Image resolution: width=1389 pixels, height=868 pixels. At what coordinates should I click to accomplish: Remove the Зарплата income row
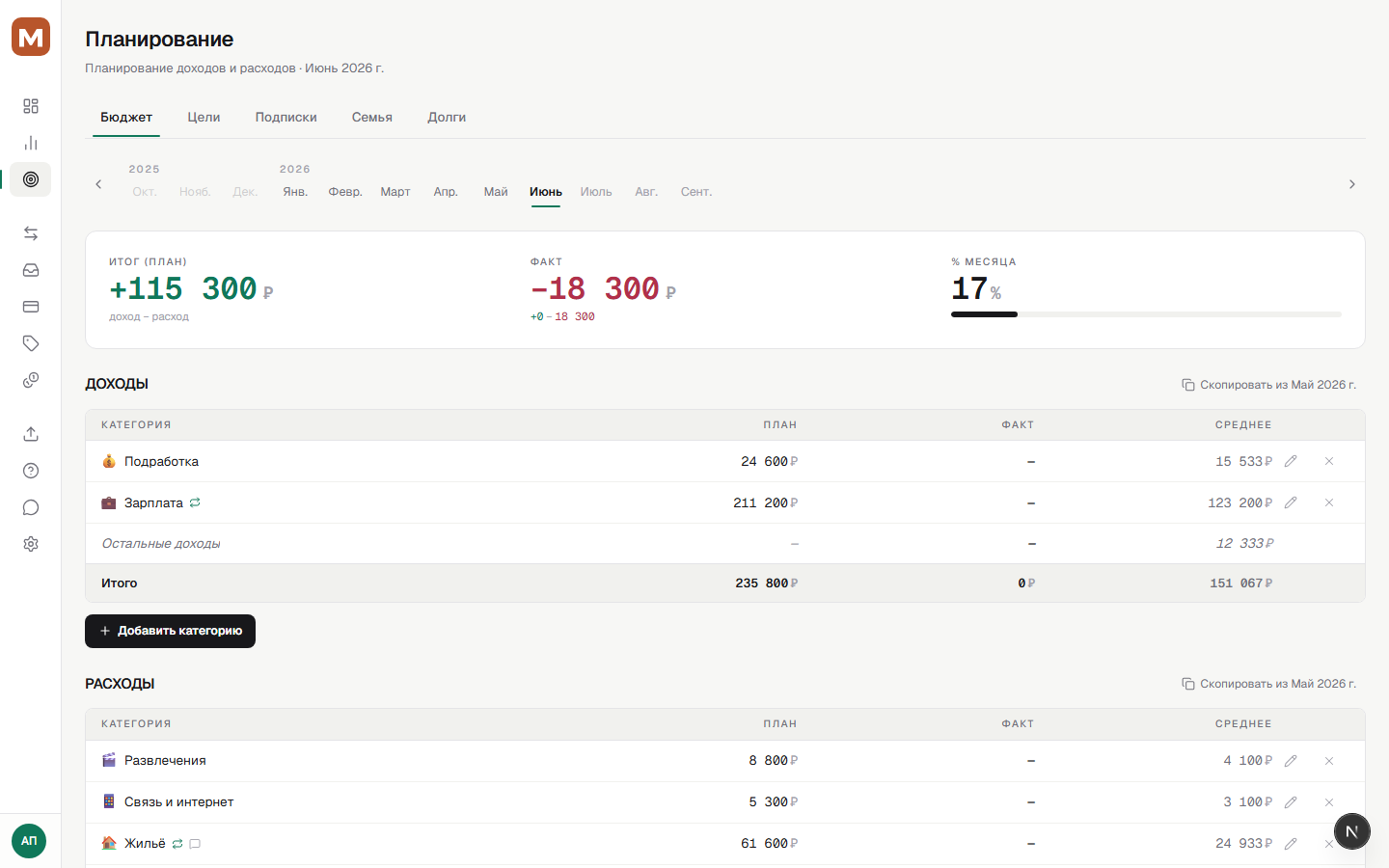1329,502
